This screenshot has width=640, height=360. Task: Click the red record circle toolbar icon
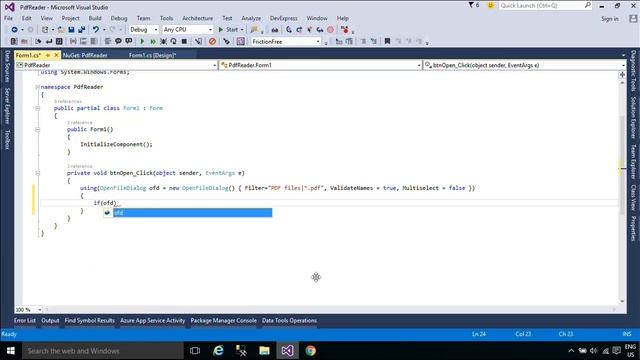[331, 30]
